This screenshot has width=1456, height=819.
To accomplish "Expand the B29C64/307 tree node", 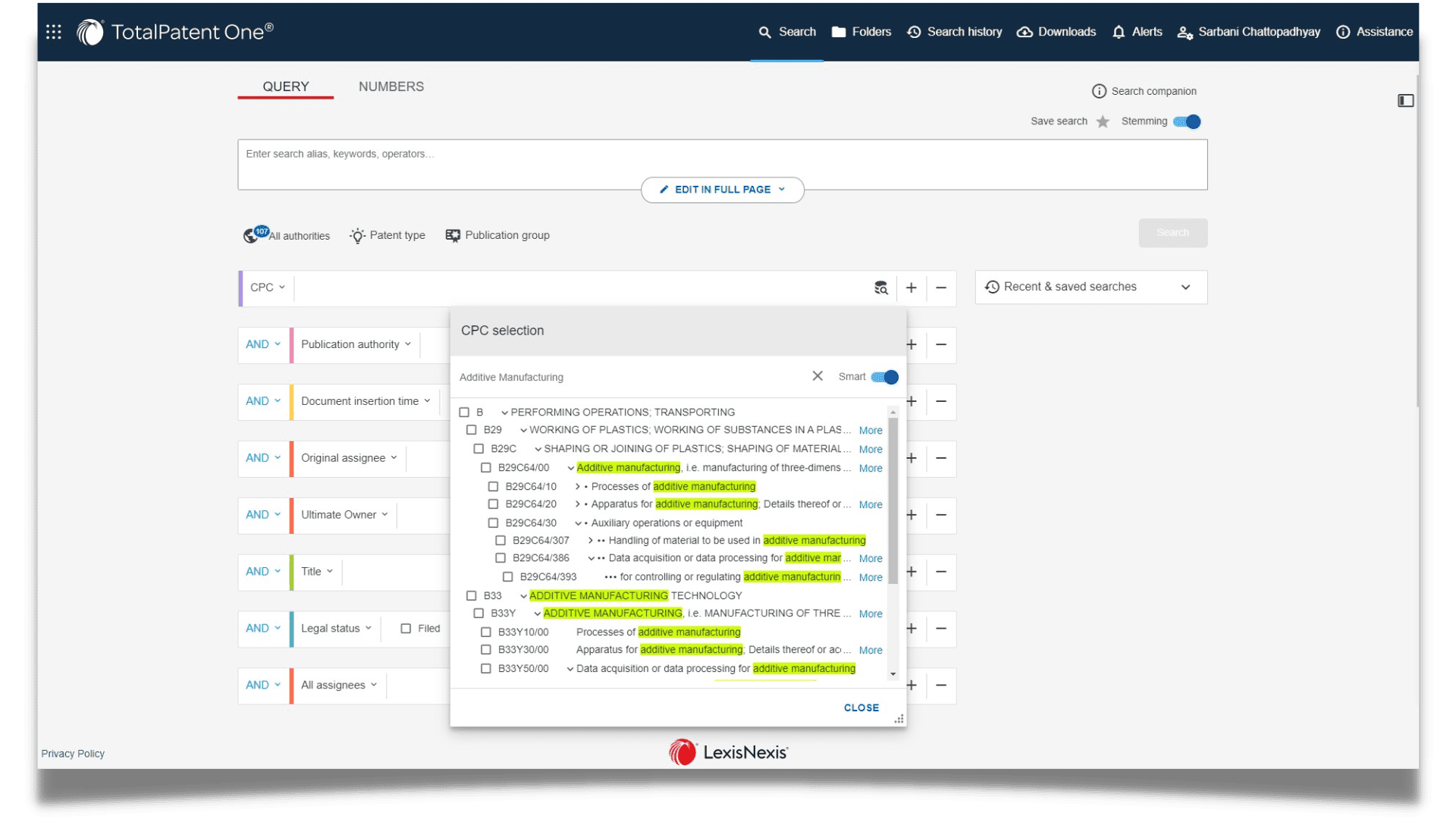I will pos(591,541).
